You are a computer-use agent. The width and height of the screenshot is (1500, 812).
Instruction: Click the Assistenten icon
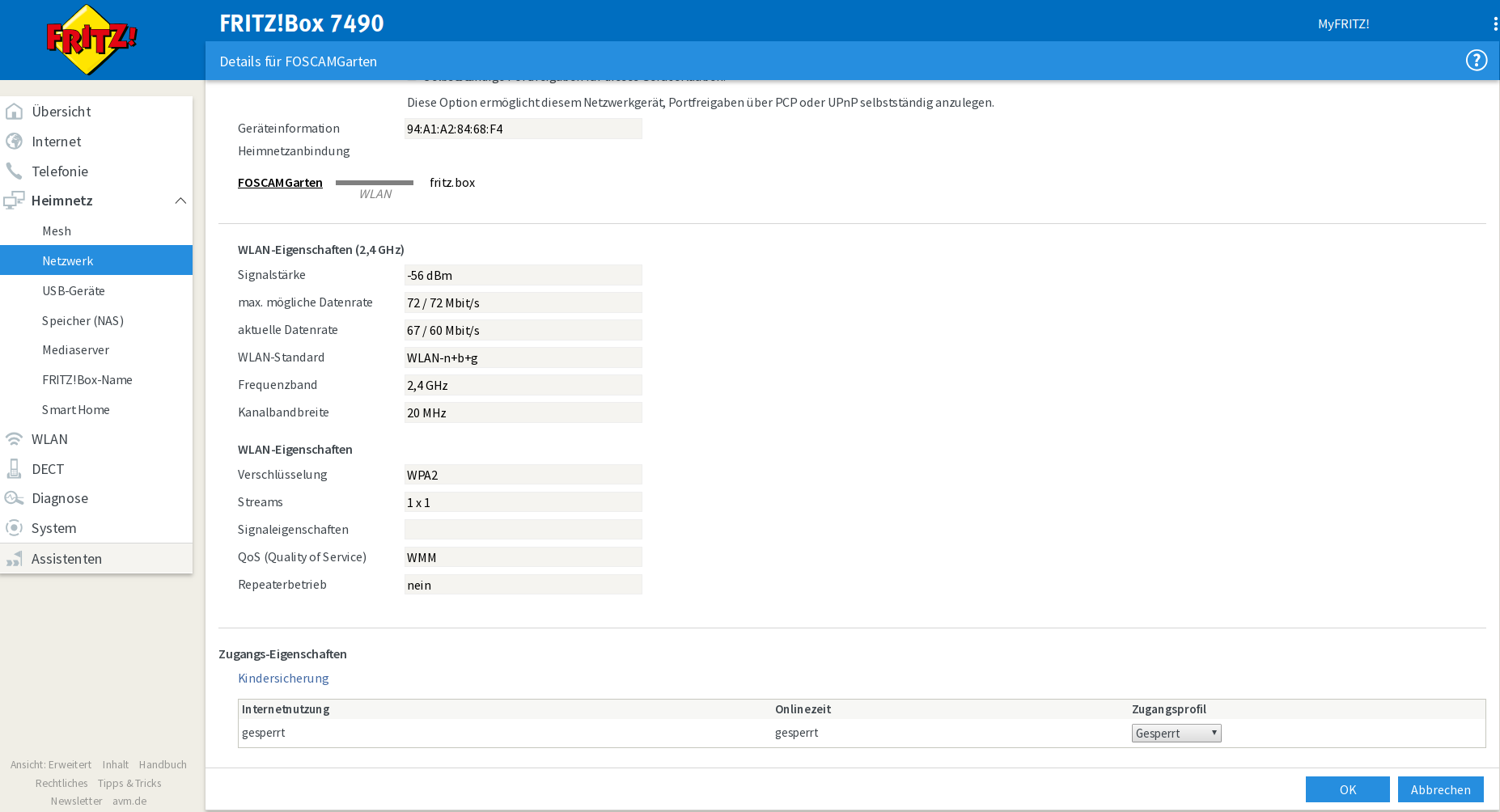(14, 559)
